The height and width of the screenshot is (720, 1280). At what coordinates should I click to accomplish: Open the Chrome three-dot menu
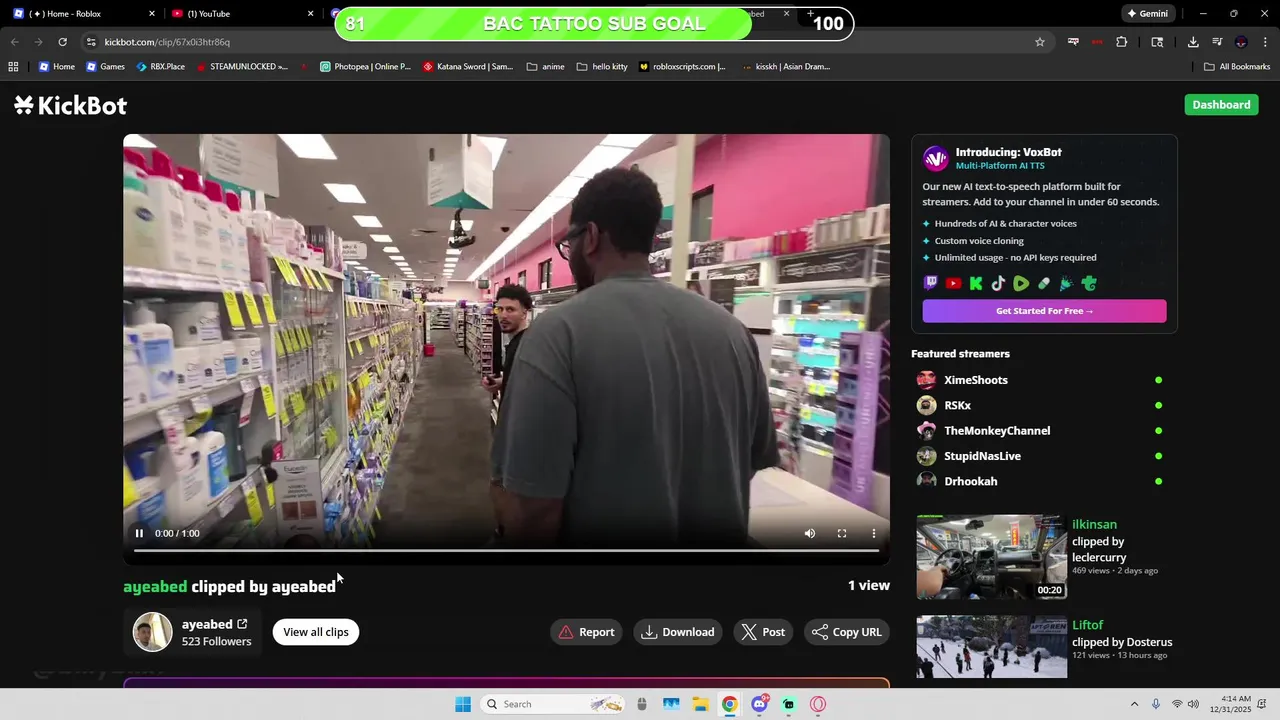click(1265, 42)
